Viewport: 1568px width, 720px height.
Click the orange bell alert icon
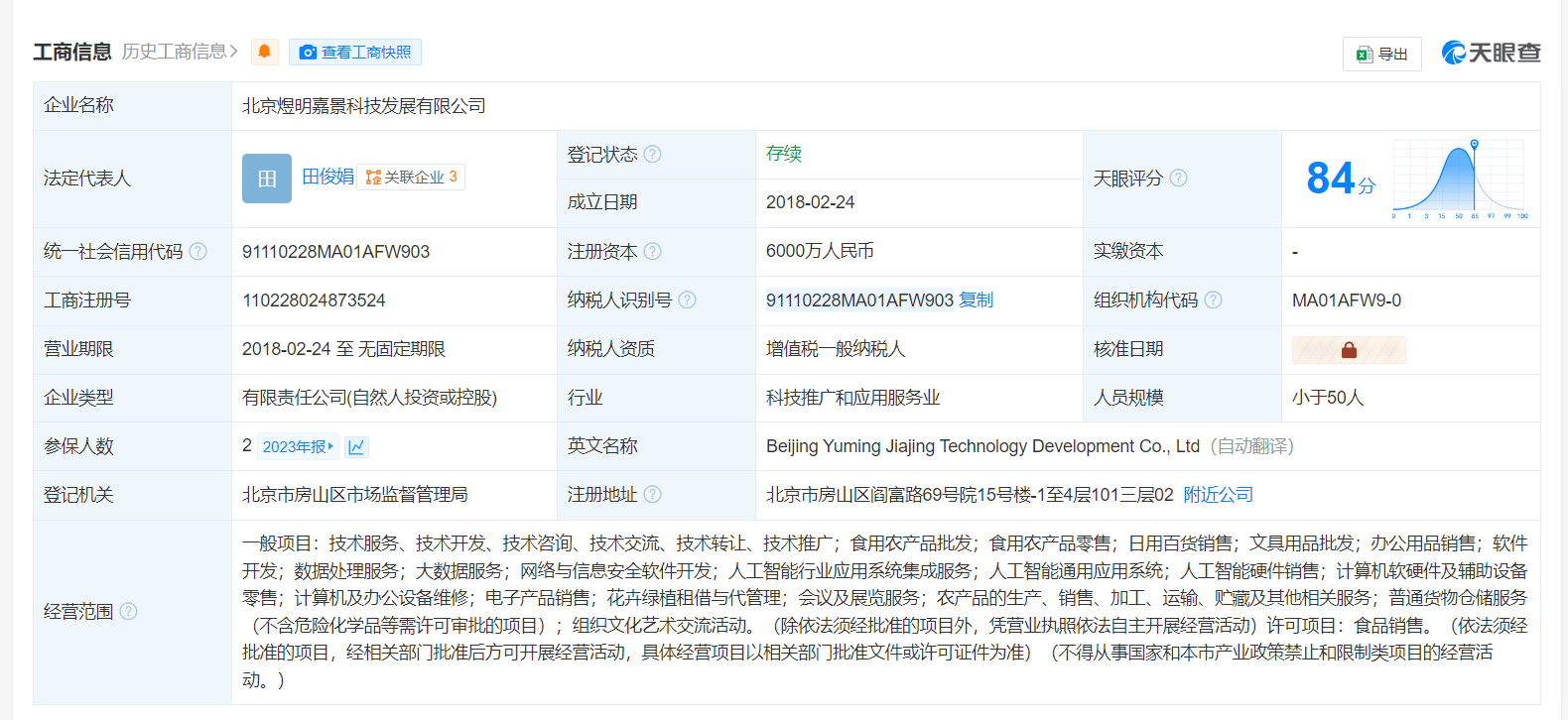[x=265, y=52]
